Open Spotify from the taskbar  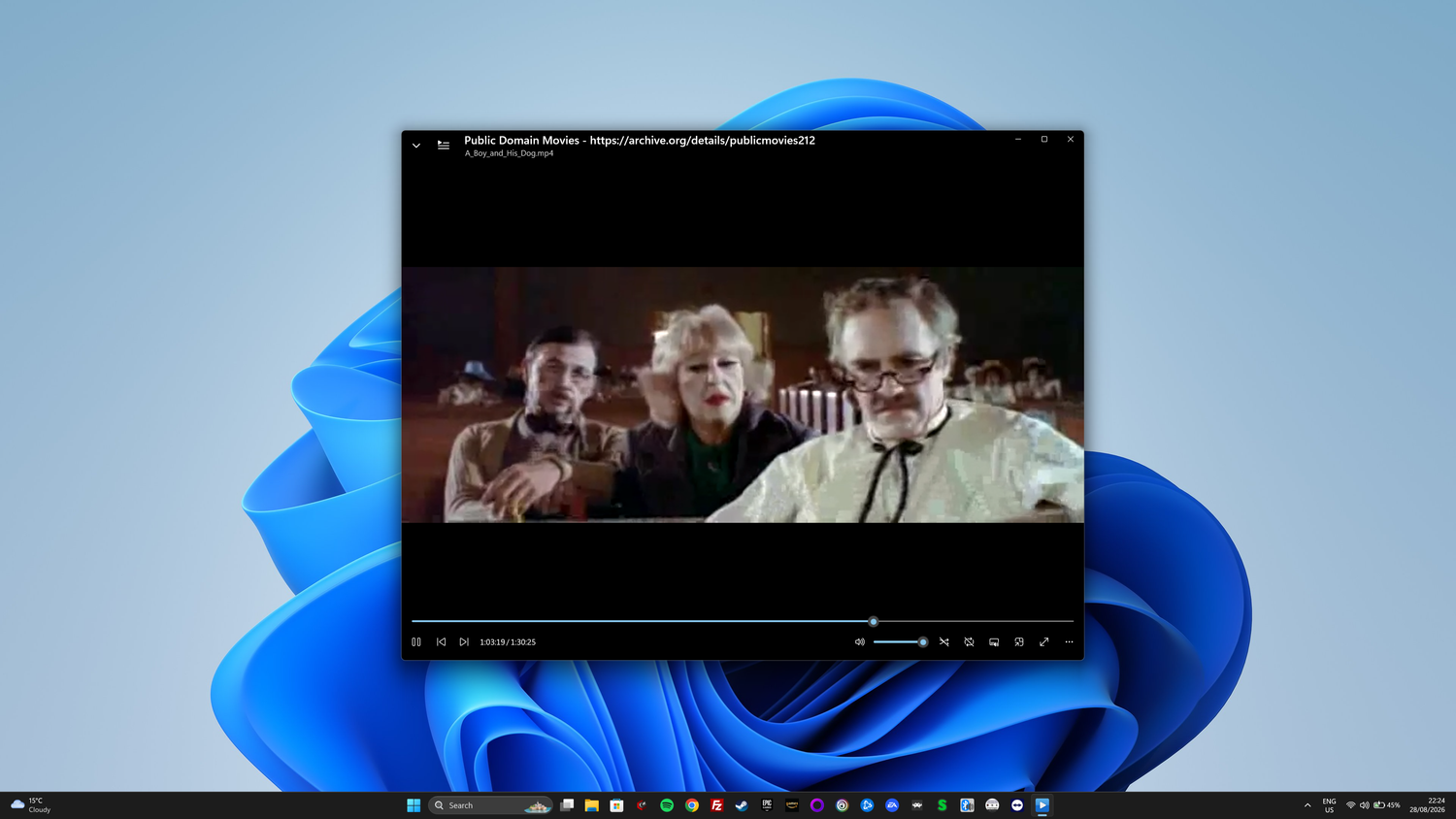pyautogui.click(x=667, y=805)
